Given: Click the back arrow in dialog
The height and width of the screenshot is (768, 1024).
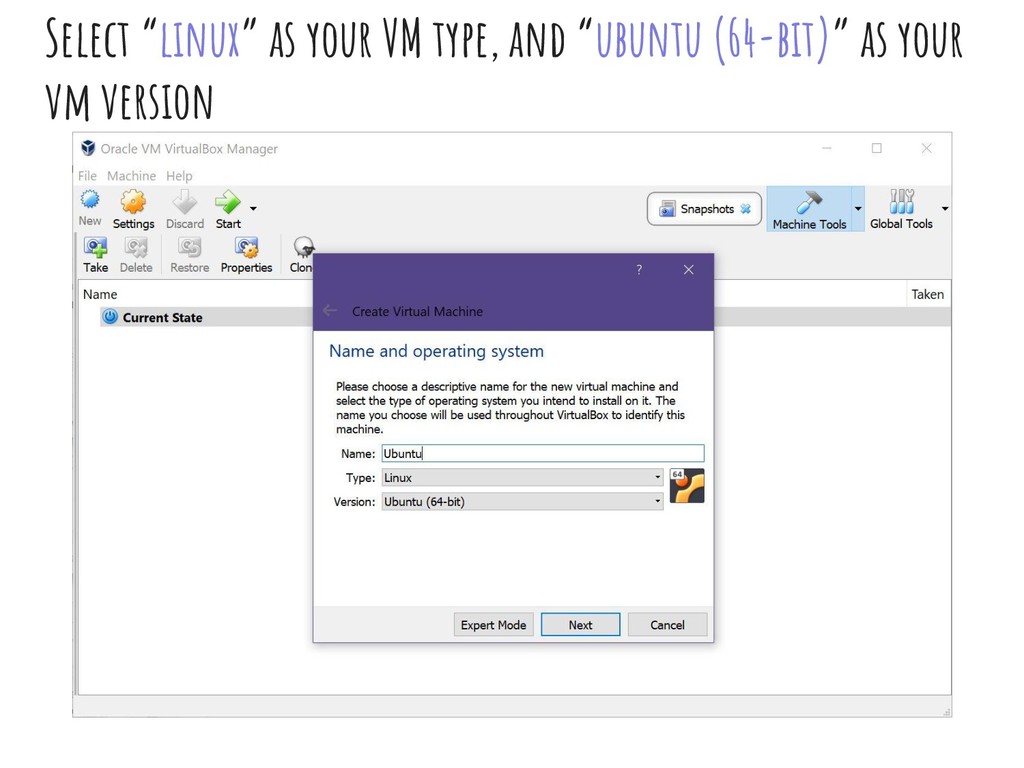Looking at the screenshot, I should pos(330,311).
